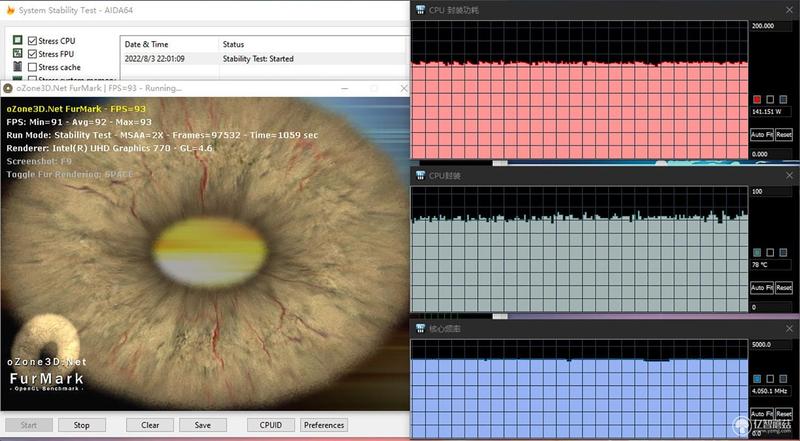Close the 141.151 W power graph window
The height and width of the screenshot is (441, 800).
coord(789,10)
